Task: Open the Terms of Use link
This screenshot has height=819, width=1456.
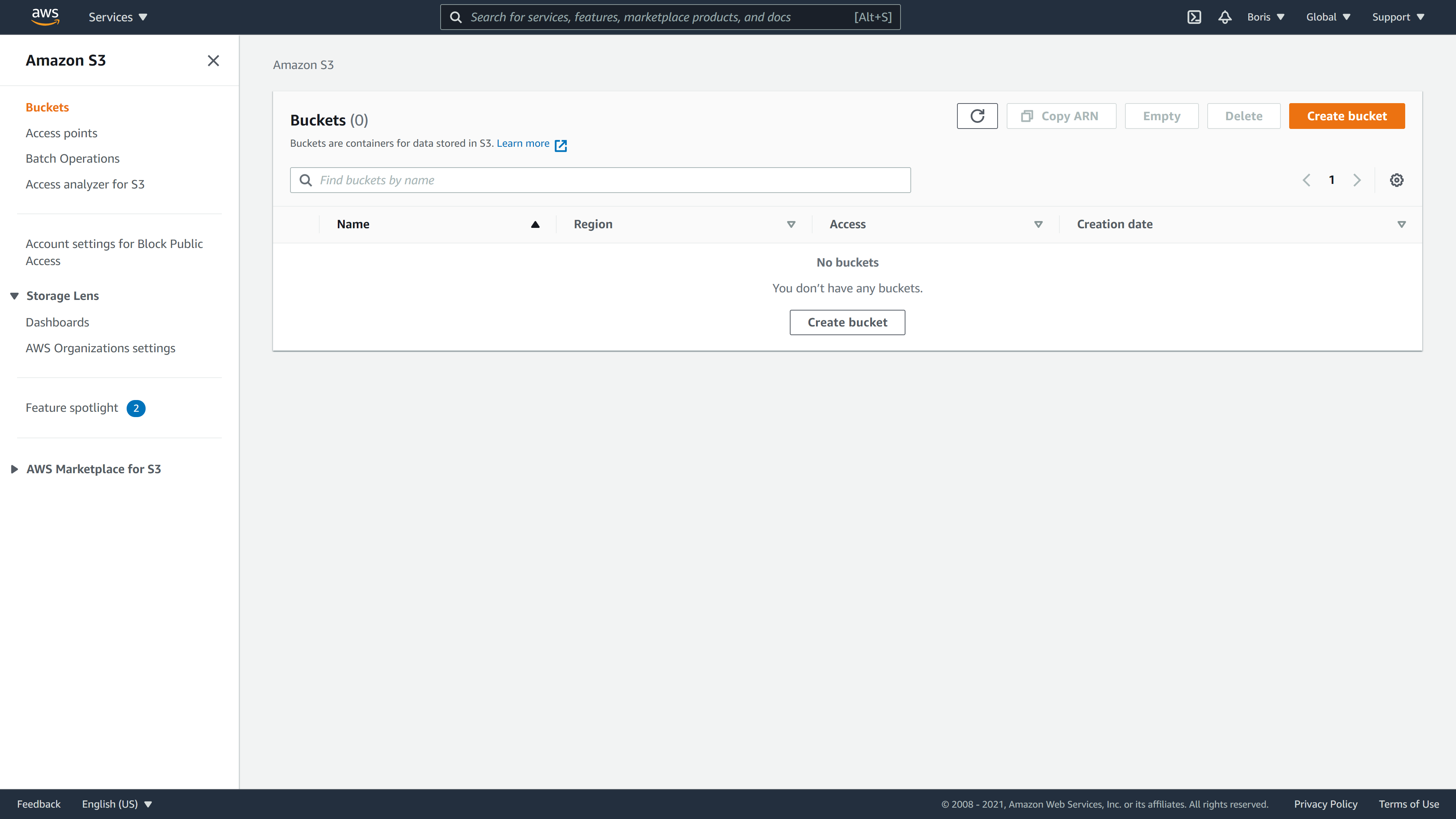Action: pyautogui.click(x=1409, y=804)
